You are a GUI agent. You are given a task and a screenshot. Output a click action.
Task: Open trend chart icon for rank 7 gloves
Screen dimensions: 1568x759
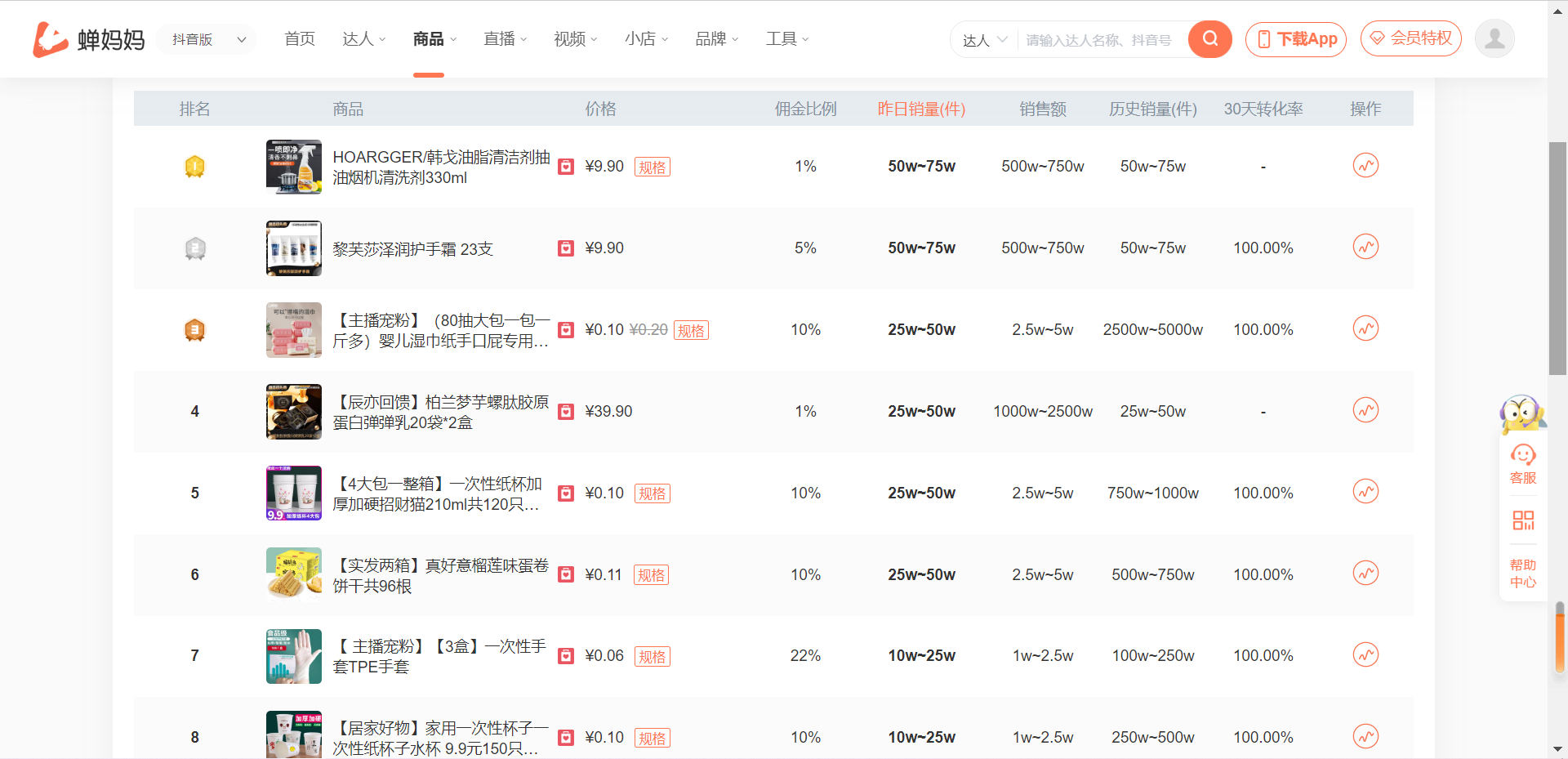(x=1365, y=655)
